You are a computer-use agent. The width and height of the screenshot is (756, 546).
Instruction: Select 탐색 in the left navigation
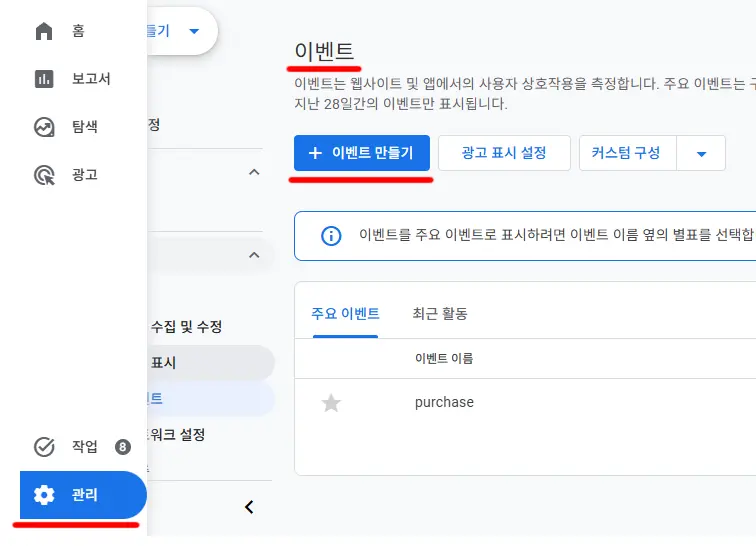(85, 127)
